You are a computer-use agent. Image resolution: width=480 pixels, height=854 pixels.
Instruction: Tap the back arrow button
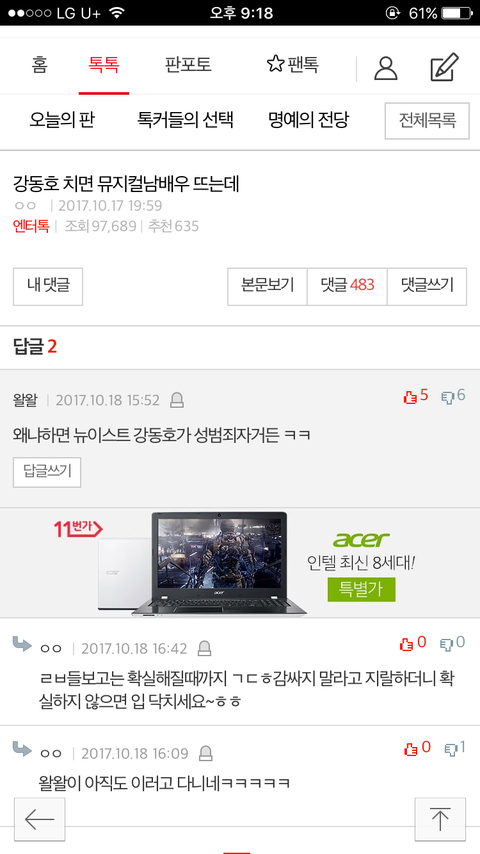click(x=40, y=819)
